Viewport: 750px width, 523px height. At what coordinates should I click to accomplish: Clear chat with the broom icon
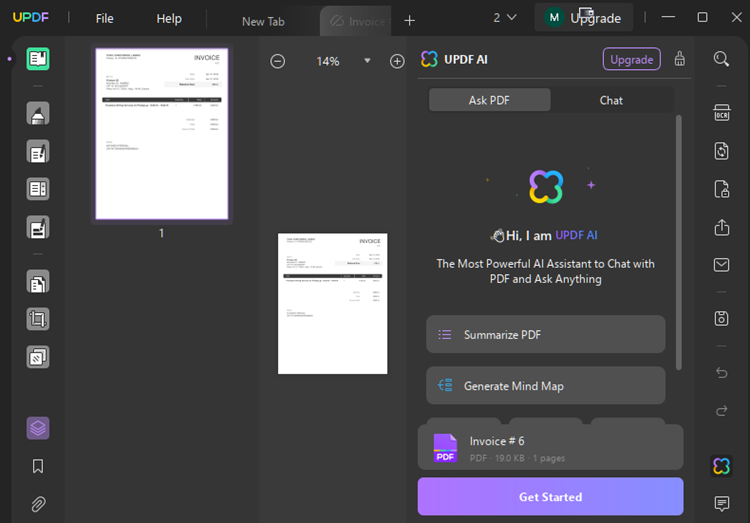[680, 59]
